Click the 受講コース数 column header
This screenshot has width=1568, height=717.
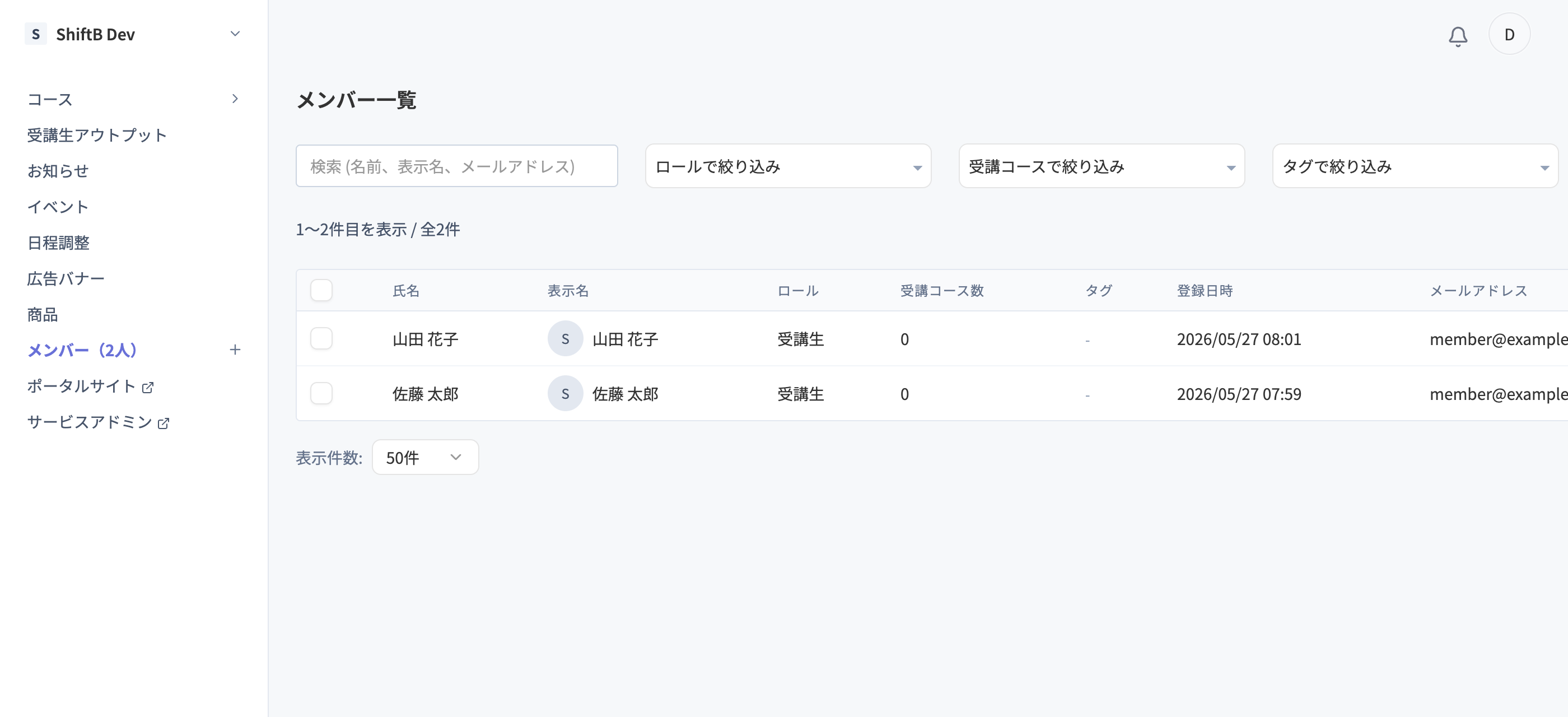click(942, 291)
